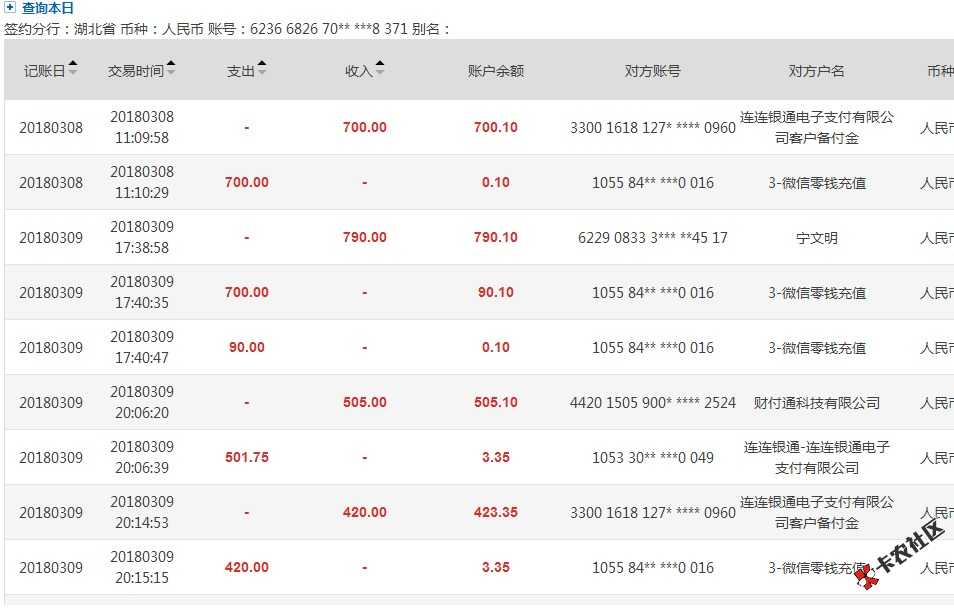Select the 700.00 income amount in first row
Image resolution: width=954 pixels, height=609 pixels.
coord(364,127)
